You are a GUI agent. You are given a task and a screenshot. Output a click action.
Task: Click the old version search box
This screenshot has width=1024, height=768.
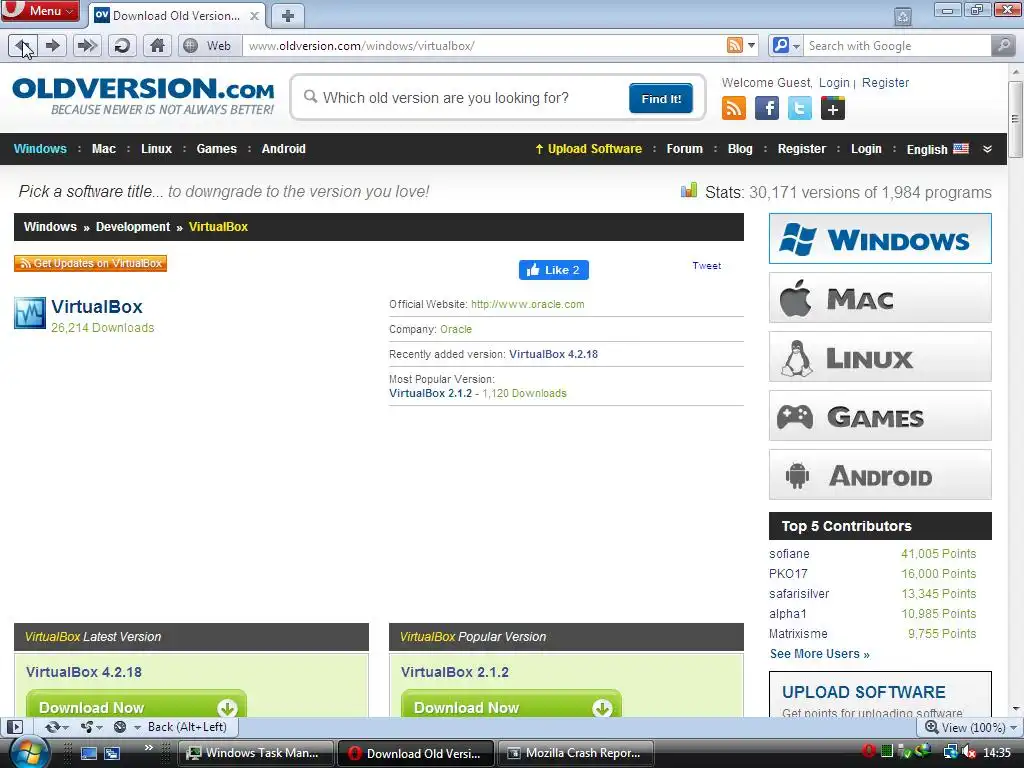460,98
